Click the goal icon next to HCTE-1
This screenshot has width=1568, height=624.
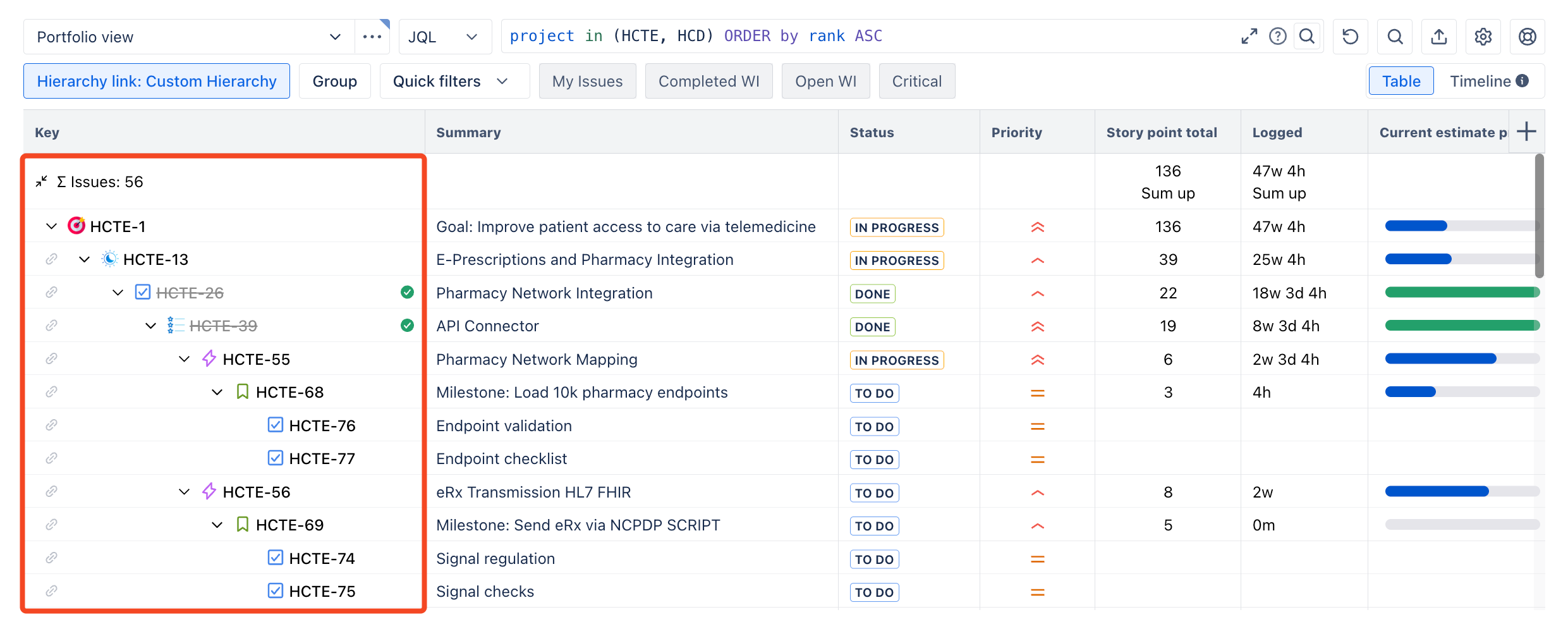point(76,226)
